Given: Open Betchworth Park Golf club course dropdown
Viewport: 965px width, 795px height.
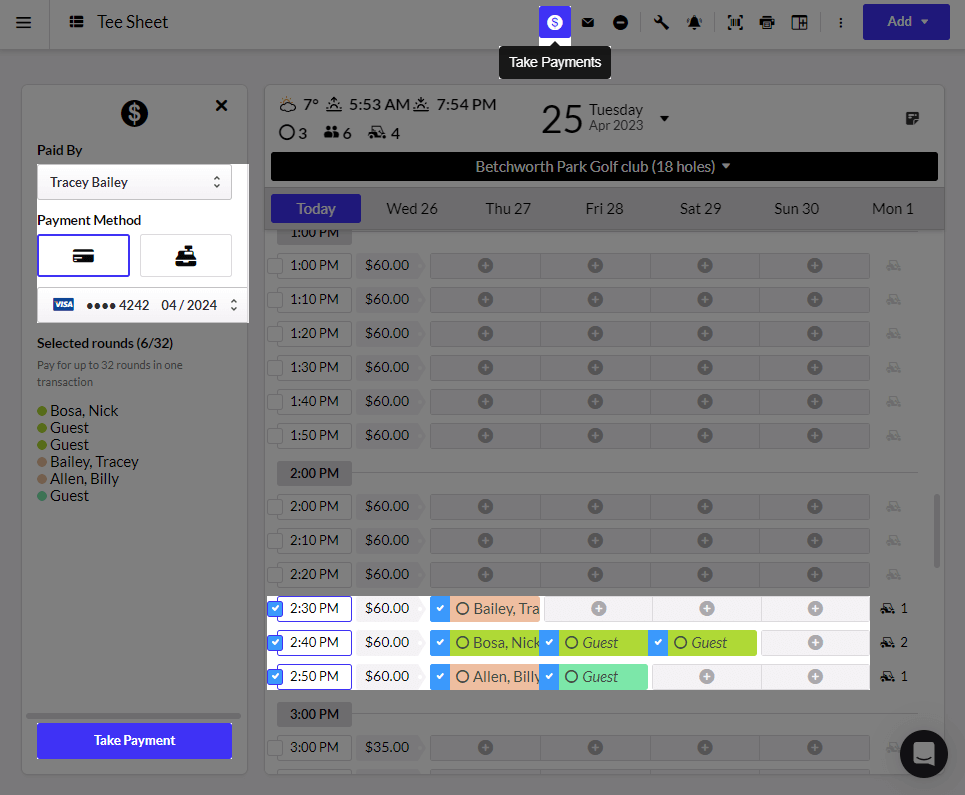Looking at the screenshot, I should coord(604,167).
